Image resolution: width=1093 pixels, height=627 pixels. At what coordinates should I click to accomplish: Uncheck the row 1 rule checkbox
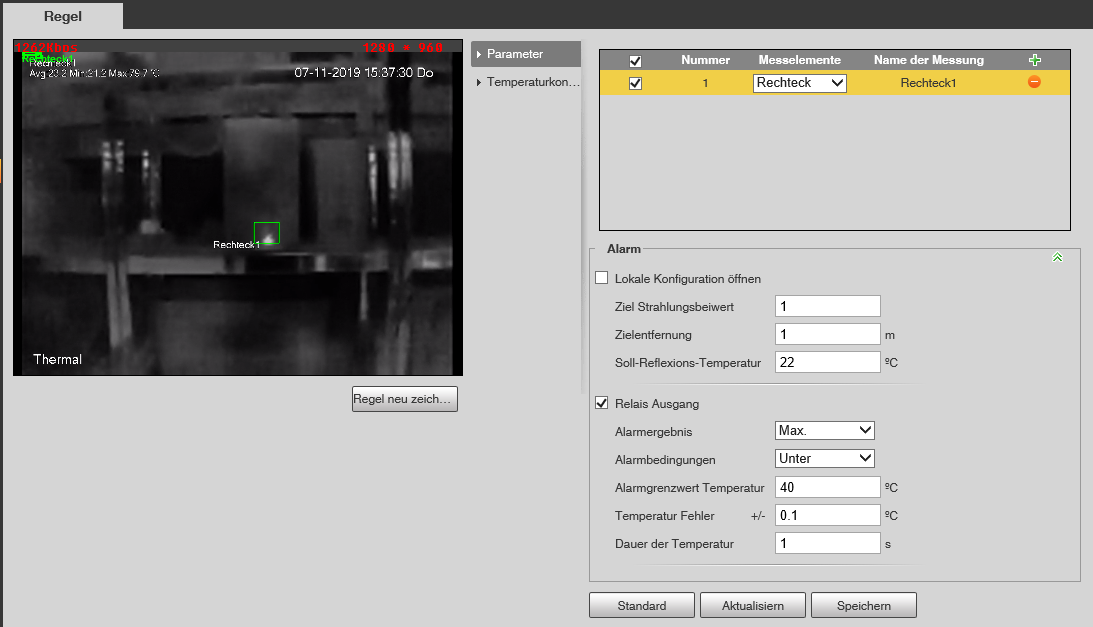pyautogui.click(x=635, y=83)
